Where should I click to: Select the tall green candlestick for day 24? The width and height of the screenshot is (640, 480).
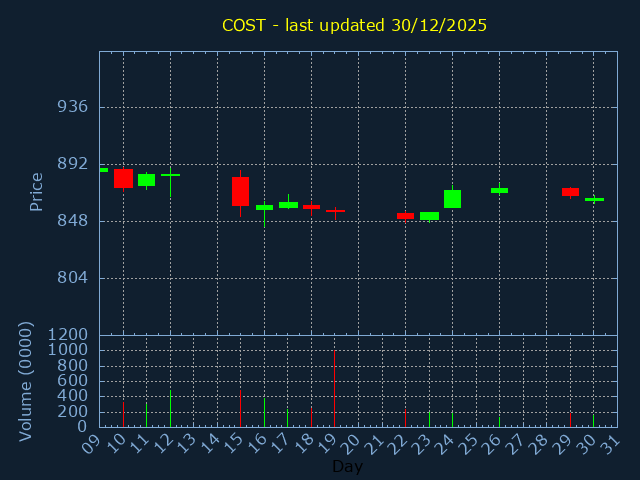tap(453, 199)
